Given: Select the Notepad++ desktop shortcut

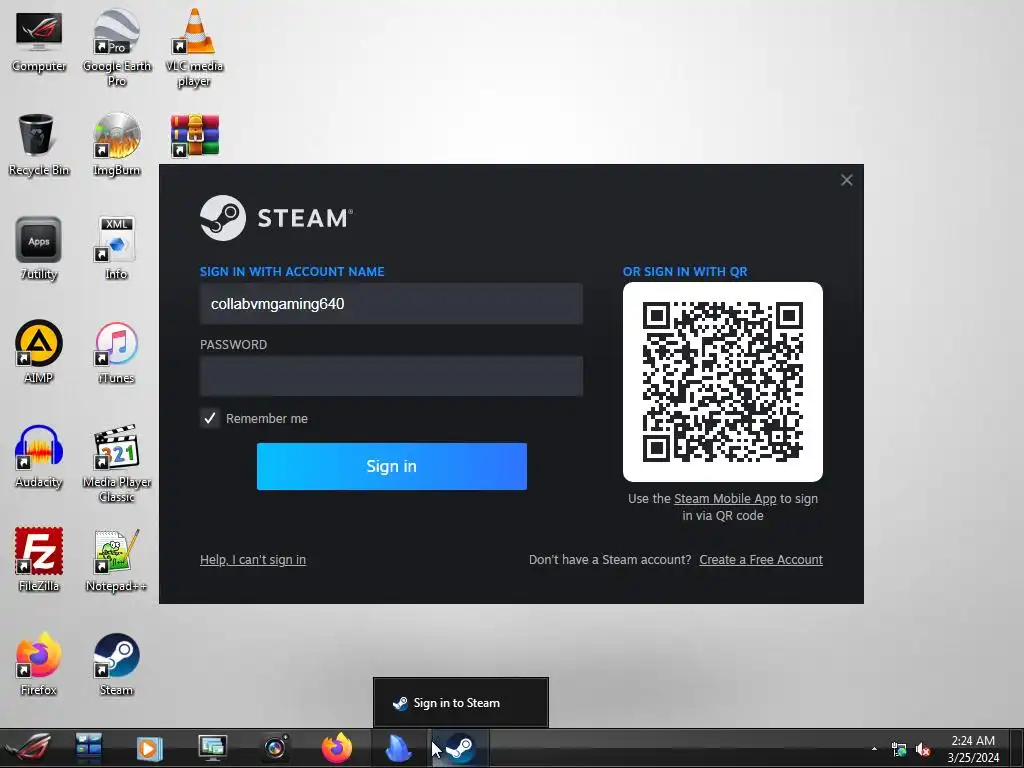Looking at the screenshot, I should coord(116,560).
